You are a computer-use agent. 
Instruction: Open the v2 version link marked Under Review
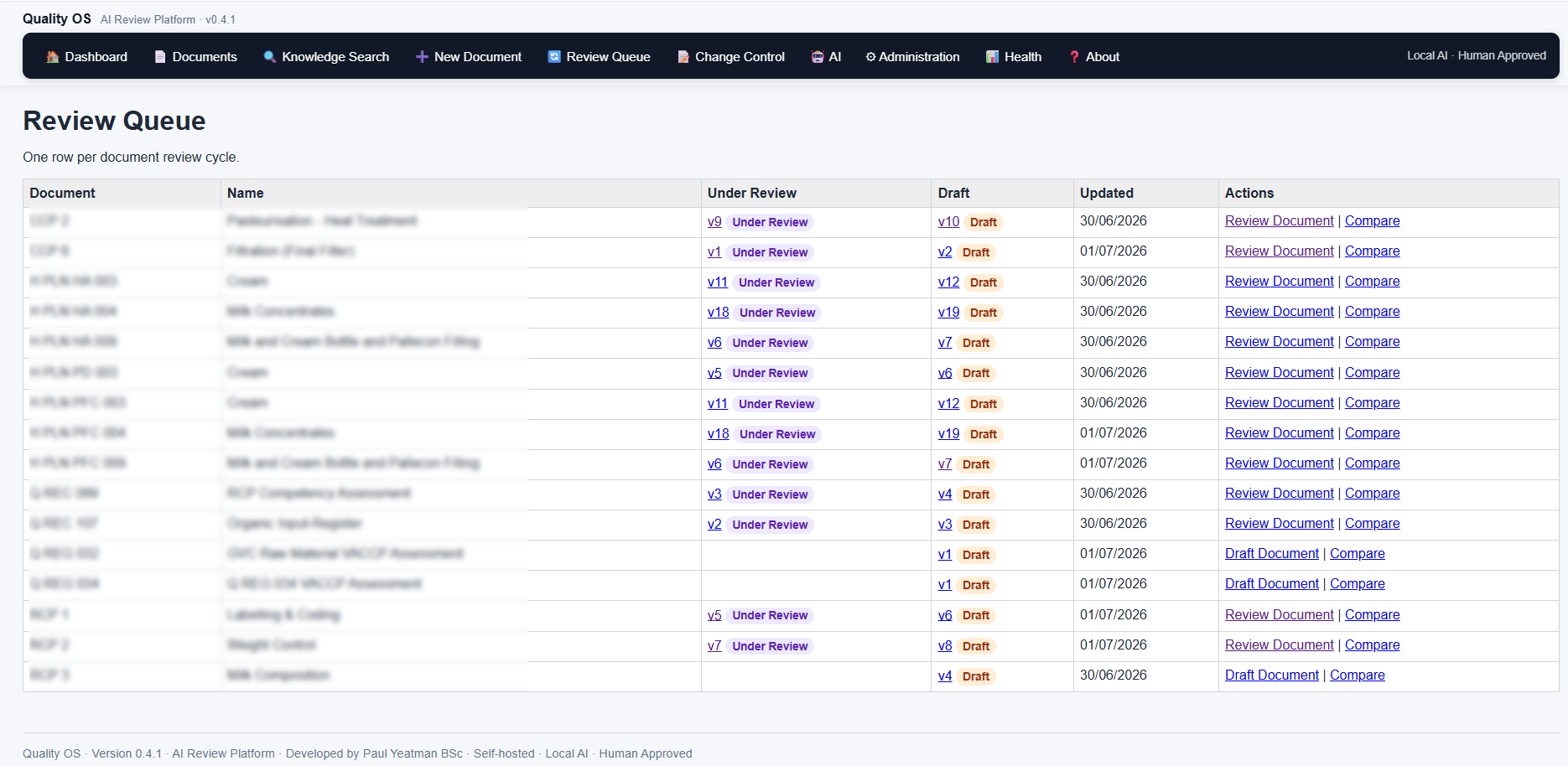(714, 525)
